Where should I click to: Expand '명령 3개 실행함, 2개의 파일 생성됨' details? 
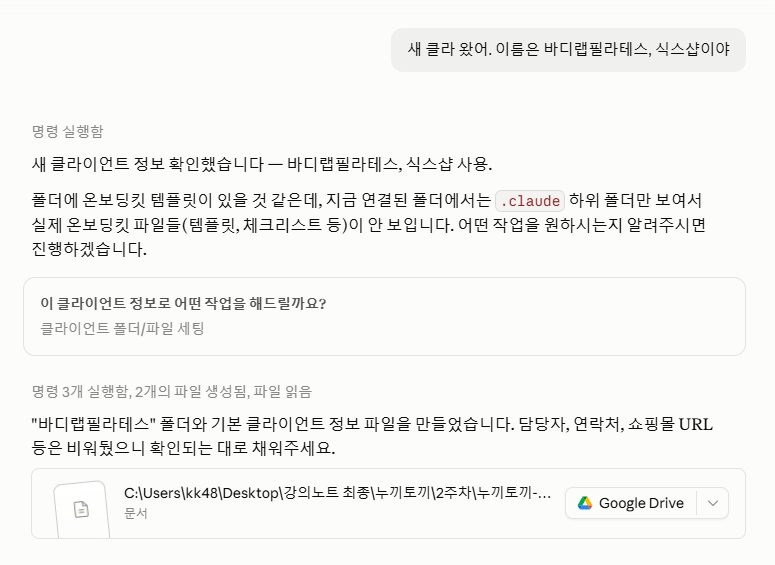pos(172,392)
